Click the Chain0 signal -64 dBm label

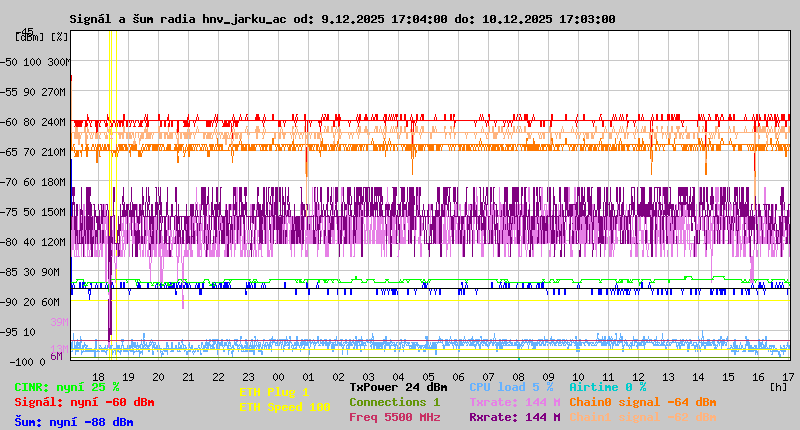pyautogui.click(x=642, y=402)
